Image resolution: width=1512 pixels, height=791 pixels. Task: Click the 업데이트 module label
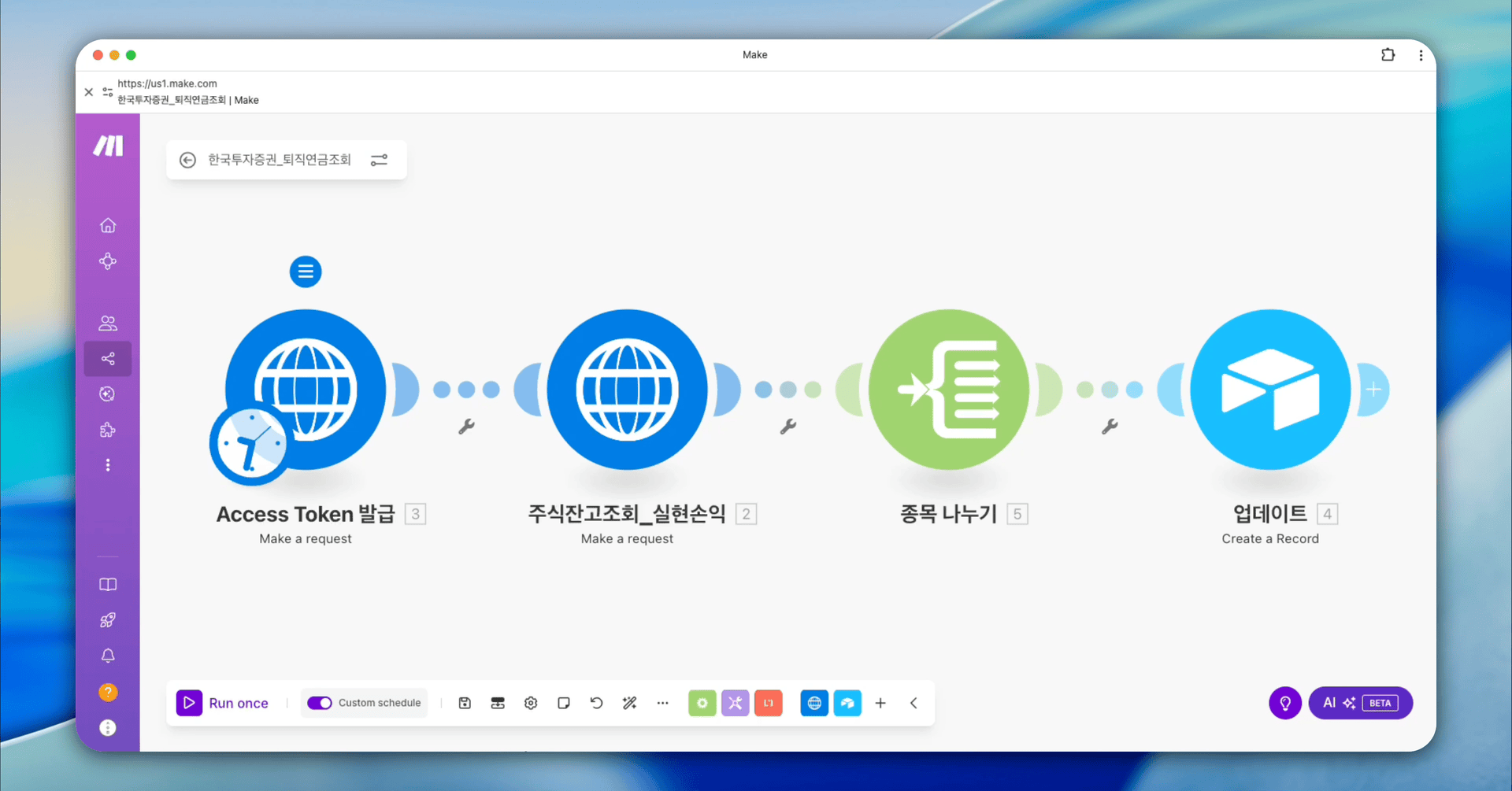(x=1270, y=514)
